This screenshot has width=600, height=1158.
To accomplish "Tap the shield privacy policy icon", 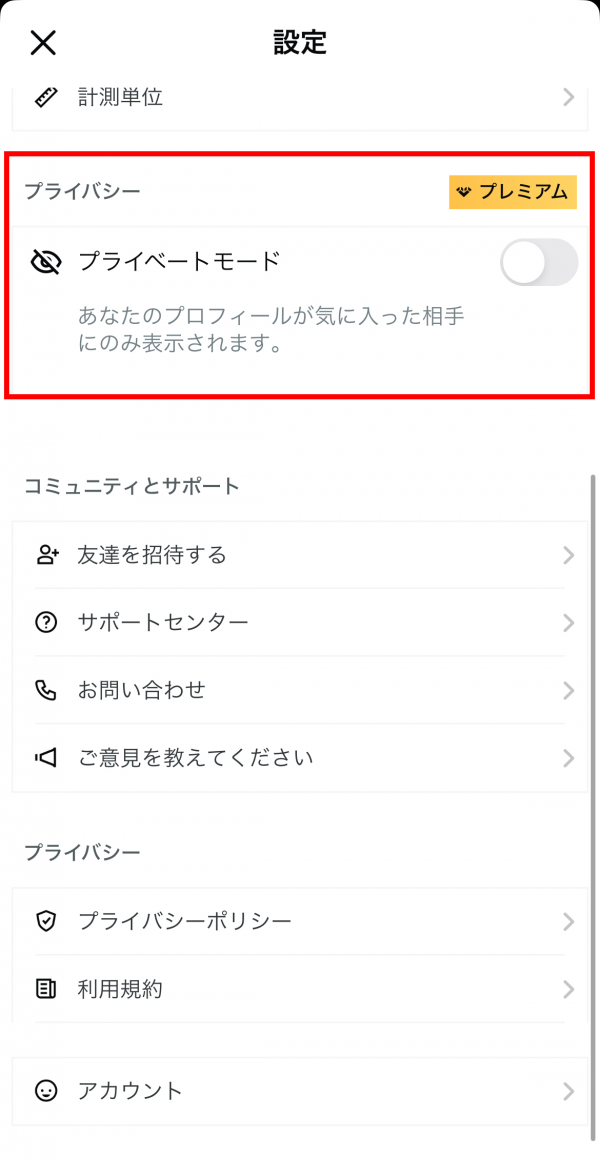I will [x=46, y=921].
